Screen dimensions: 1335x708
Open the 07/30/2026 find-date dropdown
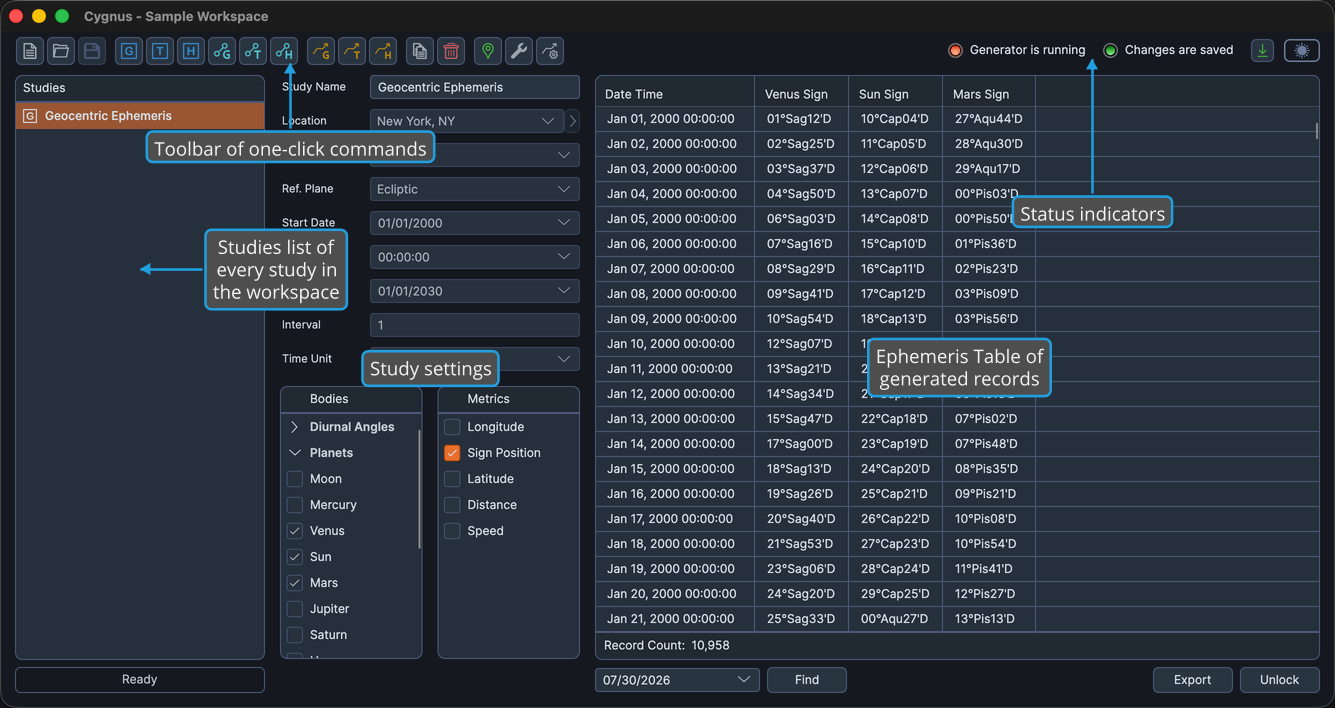(678, 680)
